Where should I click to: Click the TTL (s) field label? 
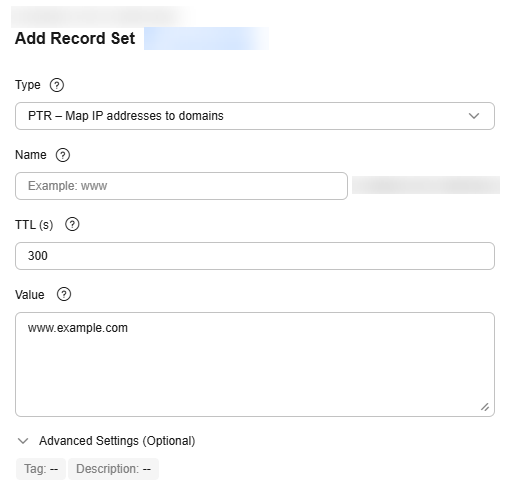click(x=34, y=225)
